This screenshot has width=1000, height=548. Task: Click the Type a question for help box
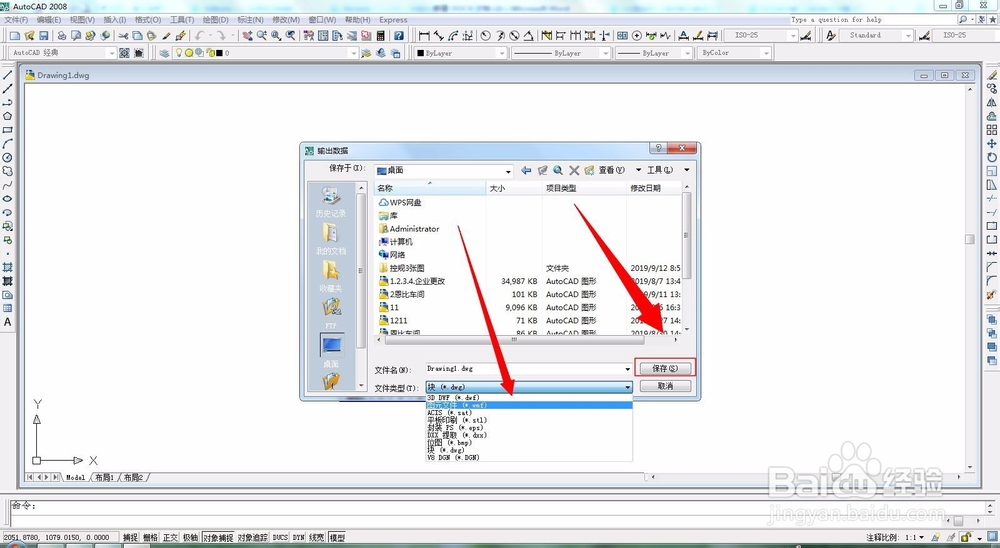click(872, 20)
